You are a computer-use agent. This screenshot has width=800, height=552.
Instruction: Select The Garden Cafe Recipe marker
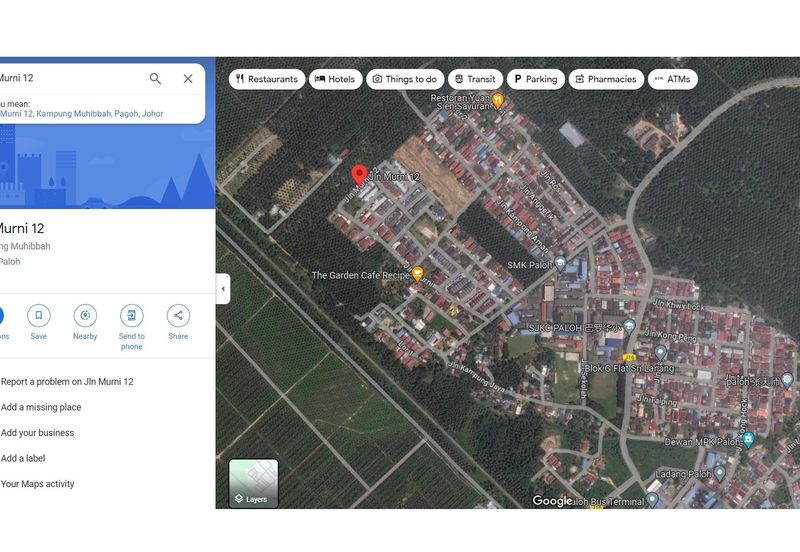click(418, 274)
